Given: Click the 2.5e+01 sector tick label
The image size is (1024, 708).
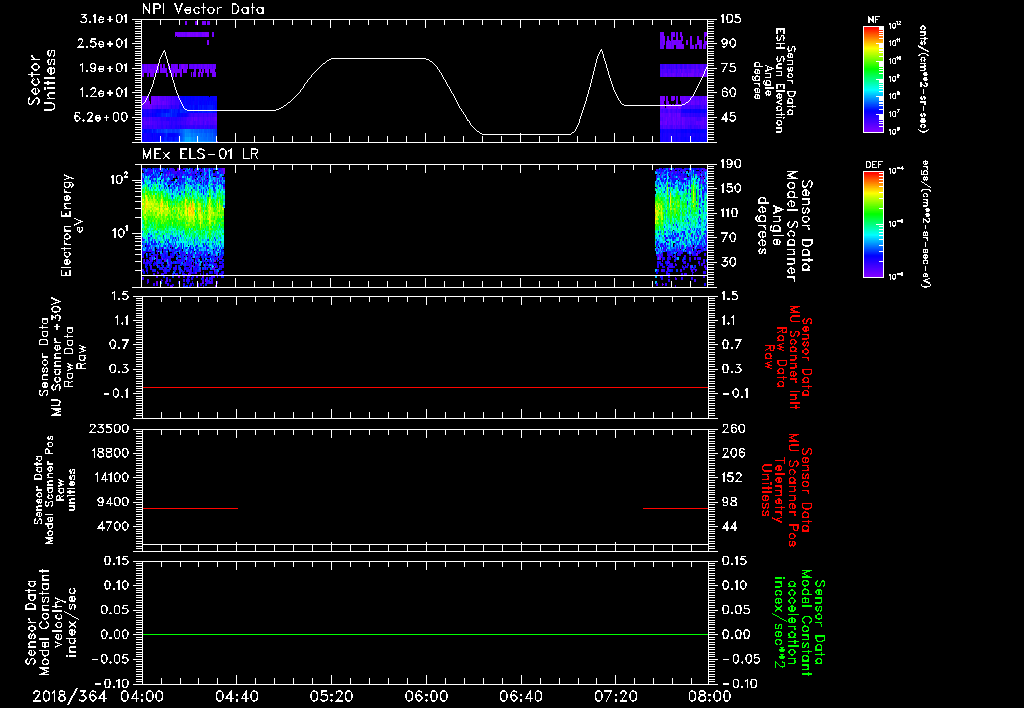Looking at the screenshot, I should click(104, 43).
